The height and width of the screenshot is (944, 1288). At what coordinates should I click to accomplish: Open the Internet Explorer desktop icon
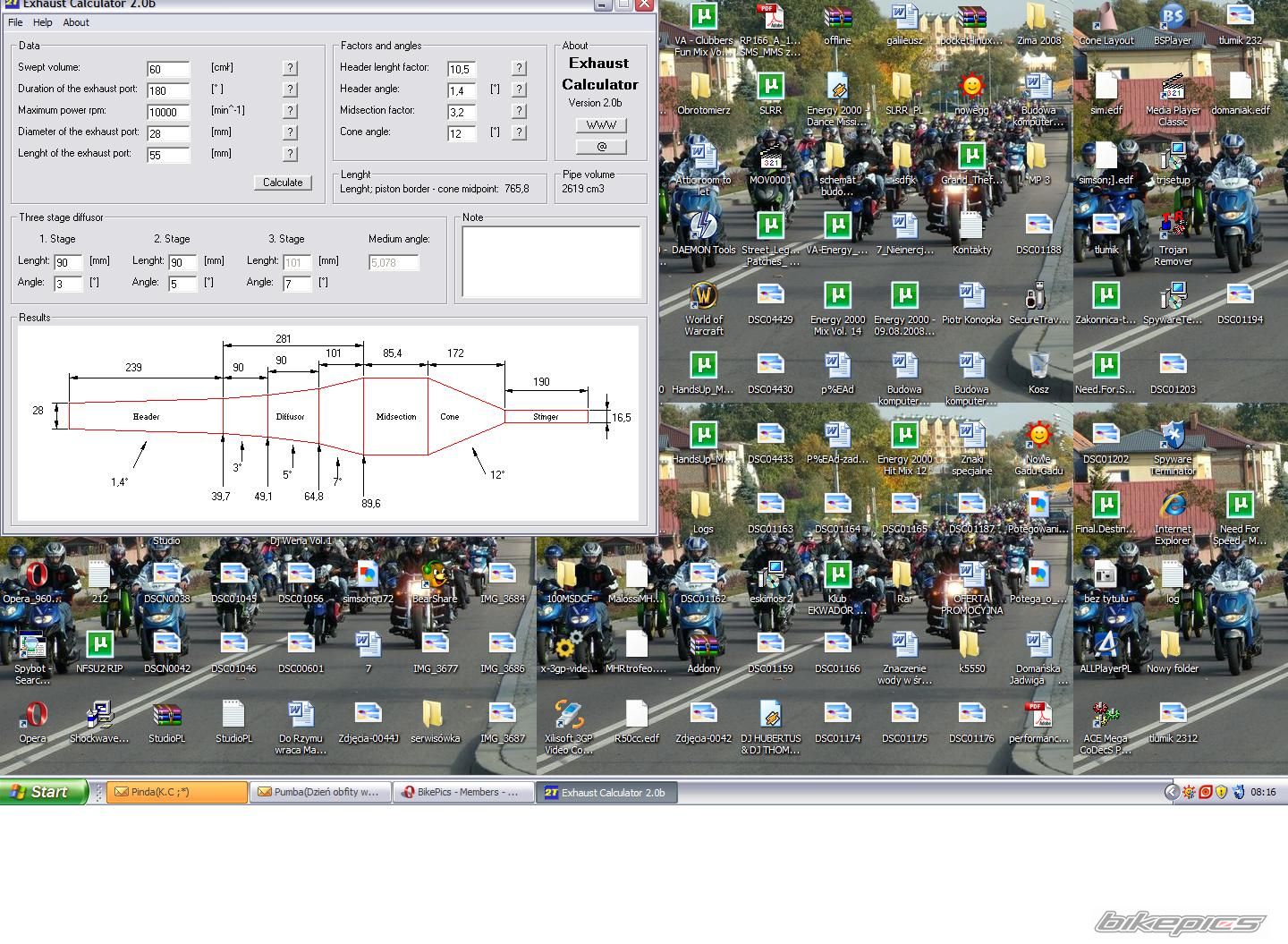click(x=1173, y=506)
